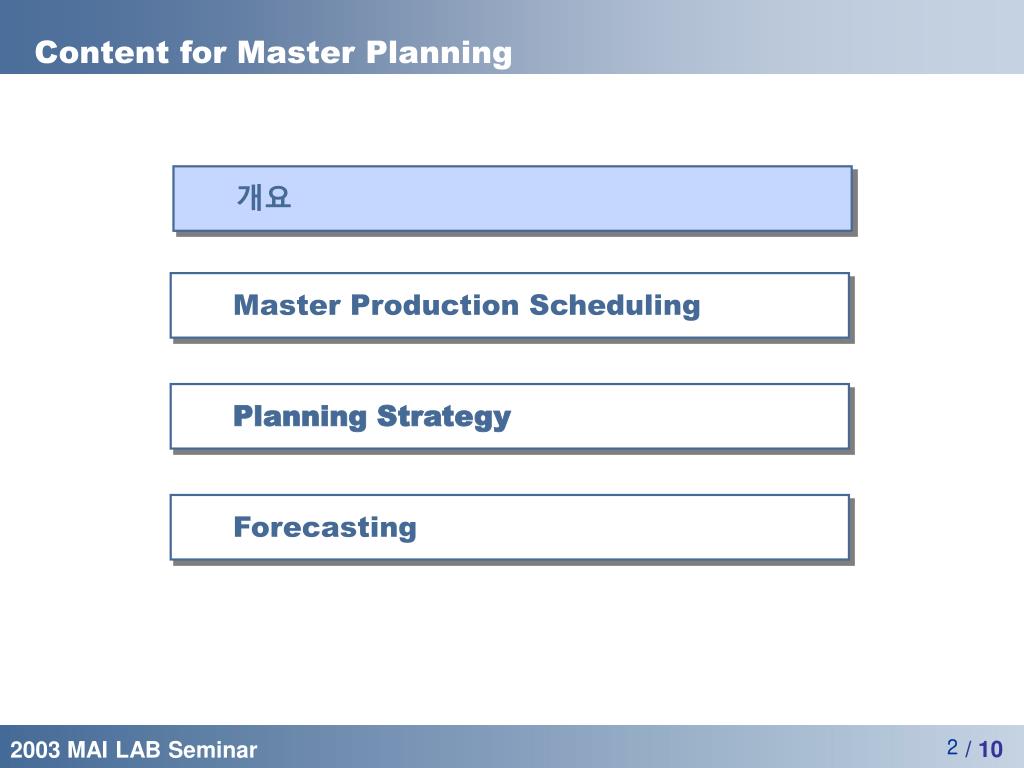The image size is (1024, 768).
Task: Click the word Scheduling in second box
Action: coord(615,305)
